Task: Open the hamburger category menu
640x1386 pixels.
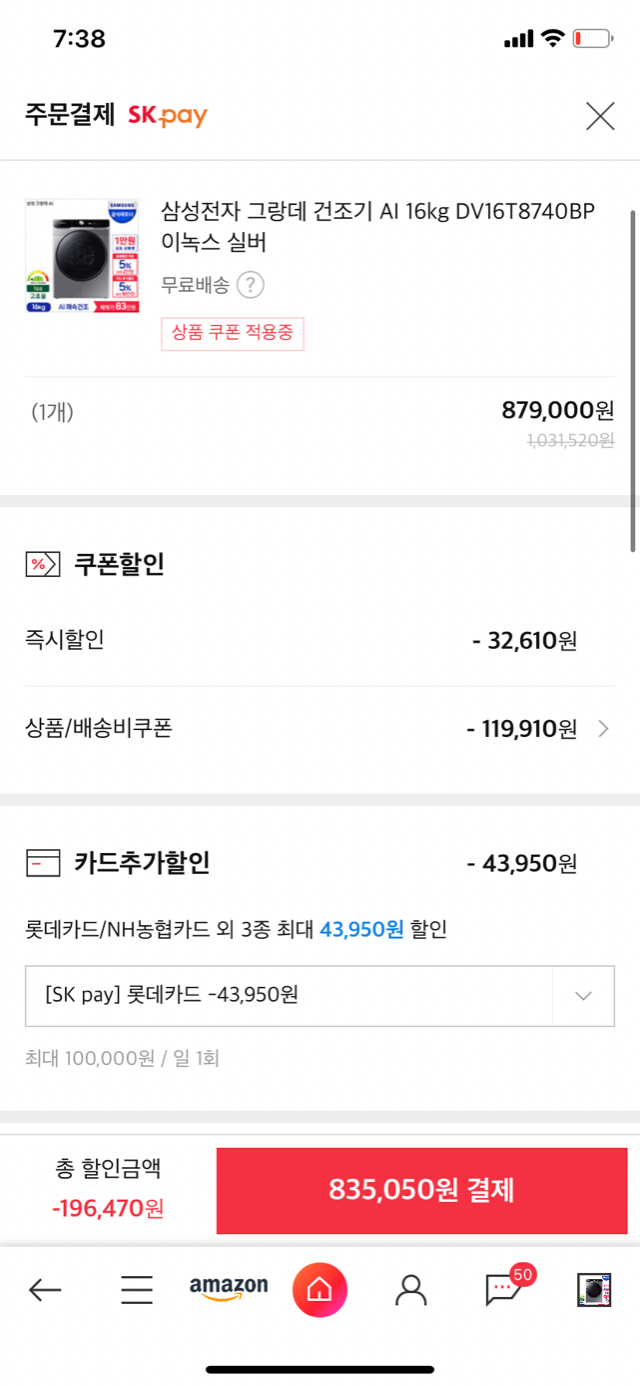Action: (x=137, y=1290)
